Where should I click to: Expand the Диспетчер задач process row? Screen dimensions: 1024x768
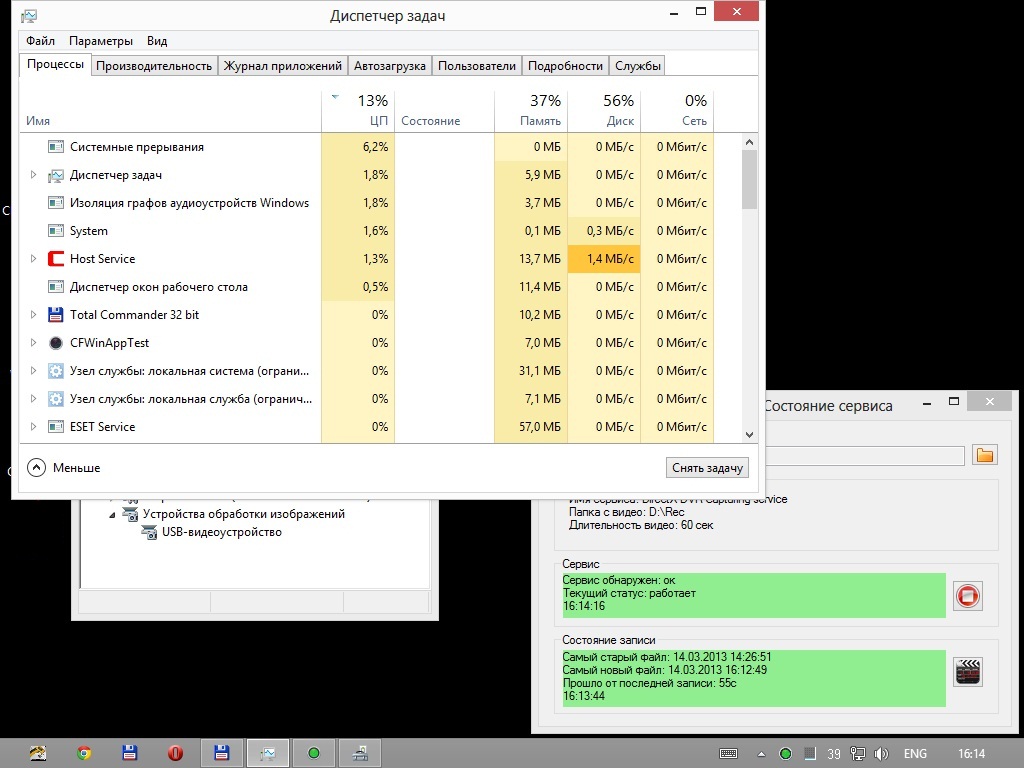click(33, 175)
